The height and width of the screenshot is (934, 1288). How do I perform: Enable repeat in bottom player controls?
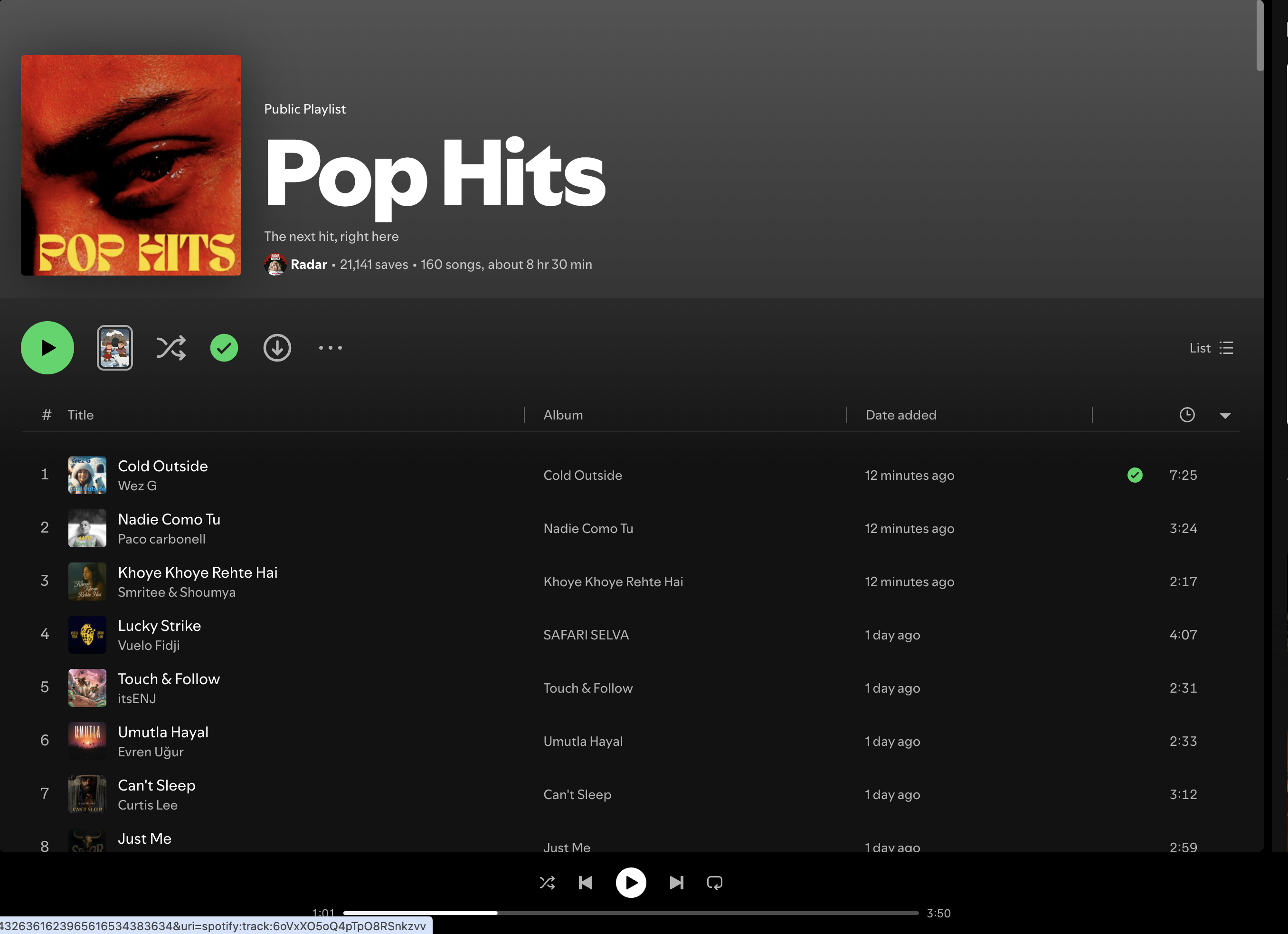click(714, 882)
